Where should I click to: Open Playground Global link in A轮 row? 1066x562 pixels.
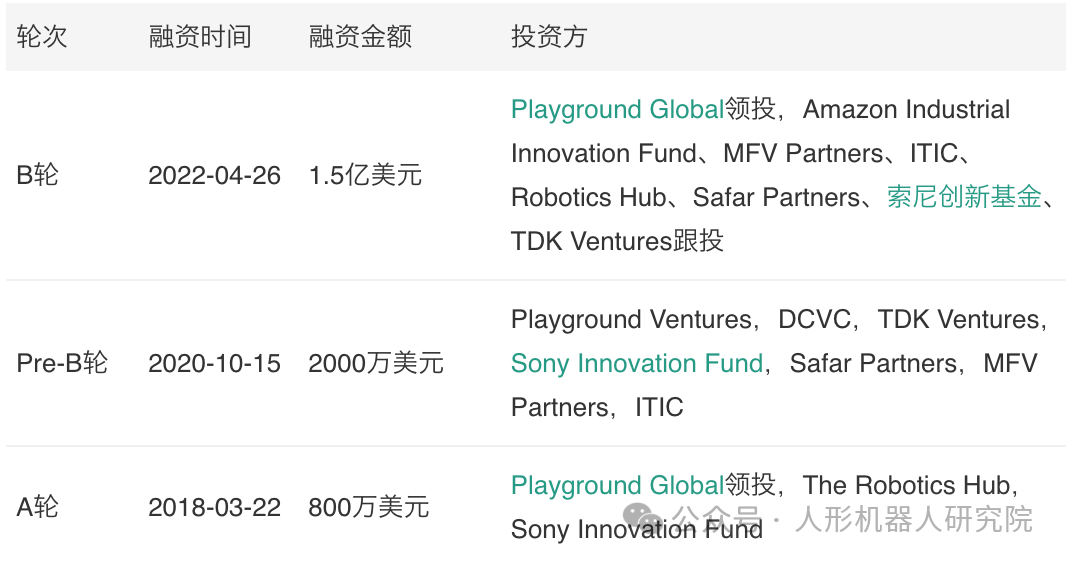tap(617, 485)
